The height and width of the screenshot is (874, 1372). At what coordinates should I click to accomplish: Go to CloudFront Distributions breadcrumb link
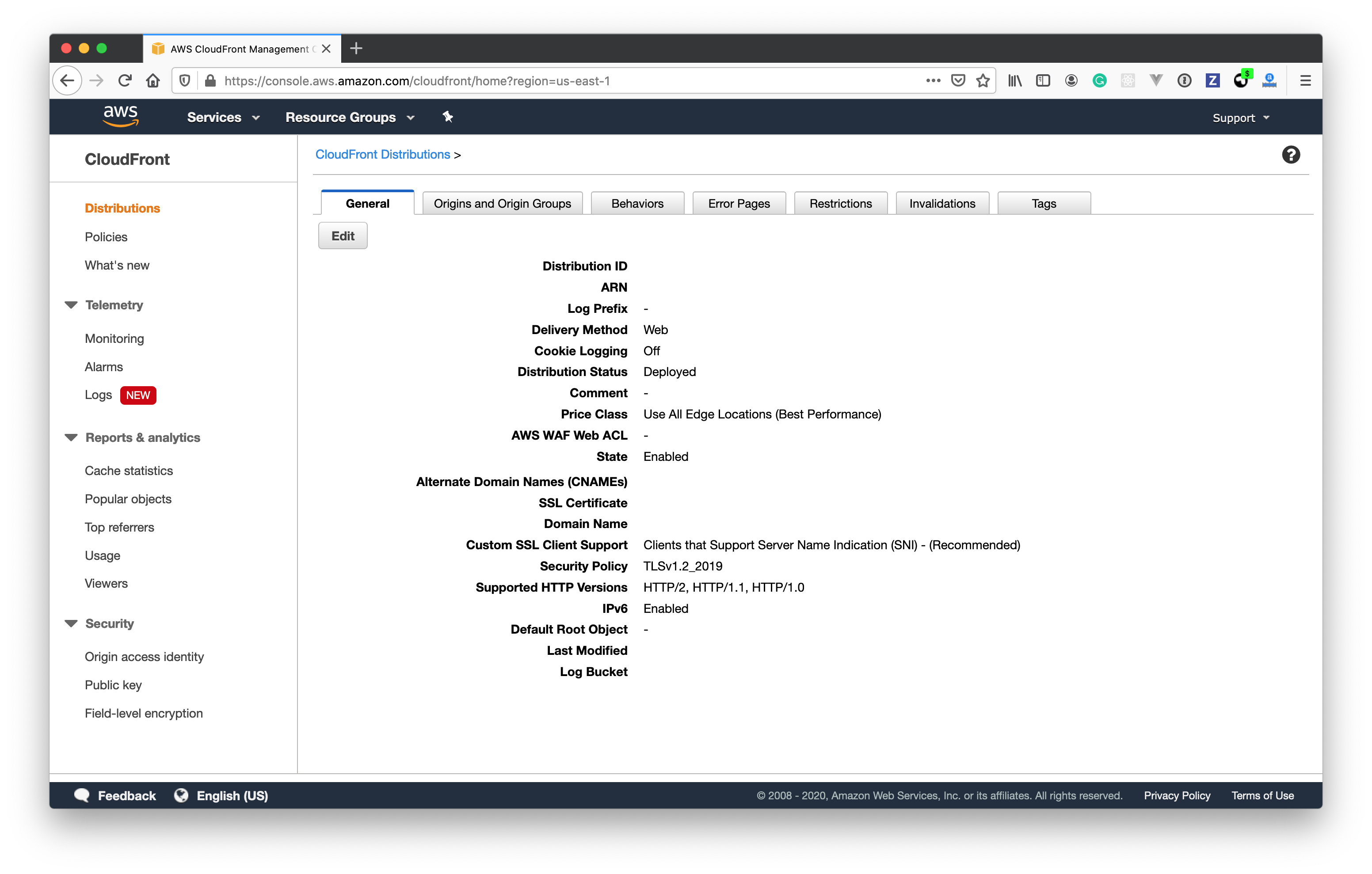tap(382, 154)
